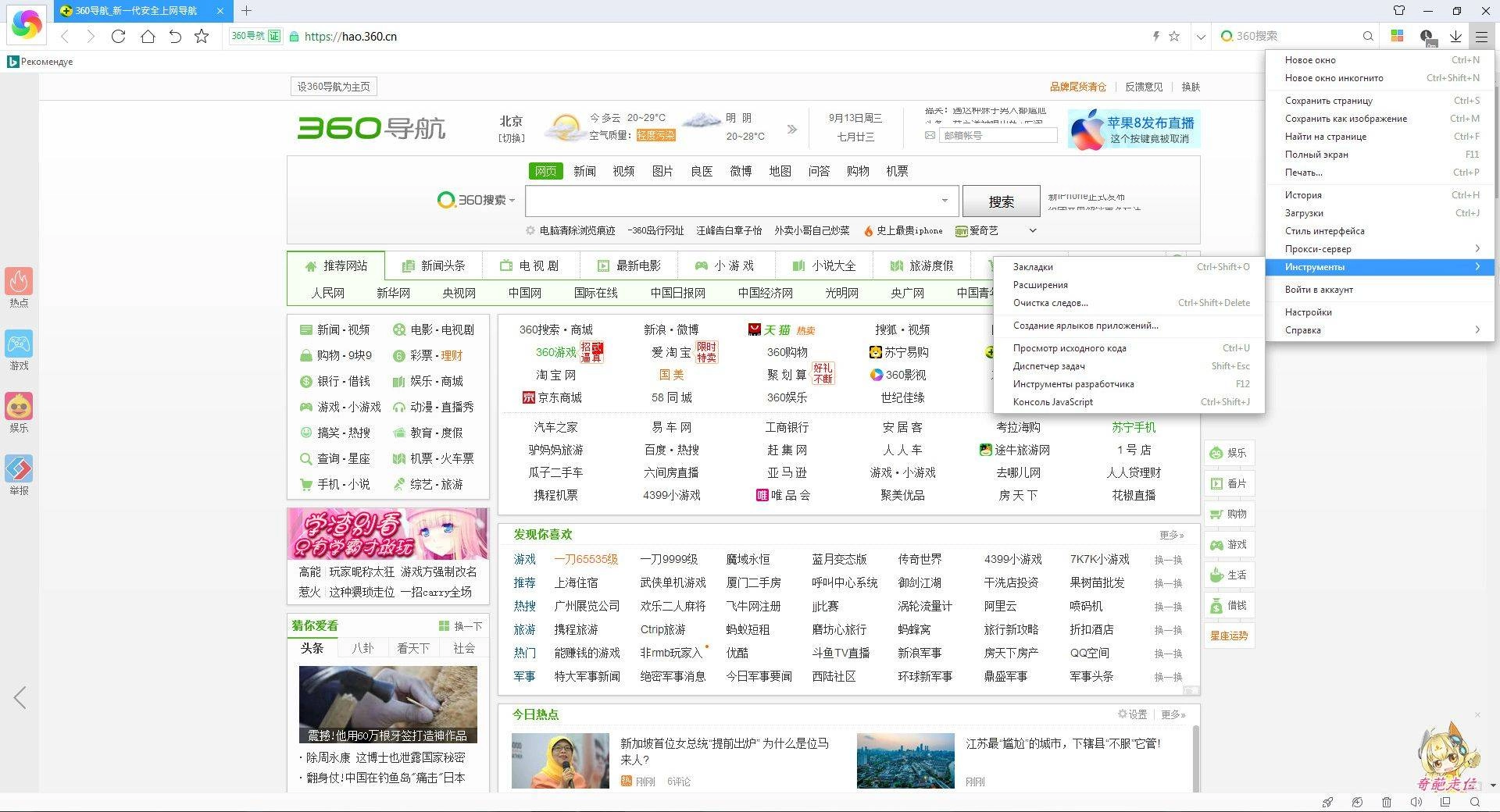Click the Apple iPhone 8 ad banner
Image resolution: width=1500 pixels, height=812 pixels.
coord(1134,129)
